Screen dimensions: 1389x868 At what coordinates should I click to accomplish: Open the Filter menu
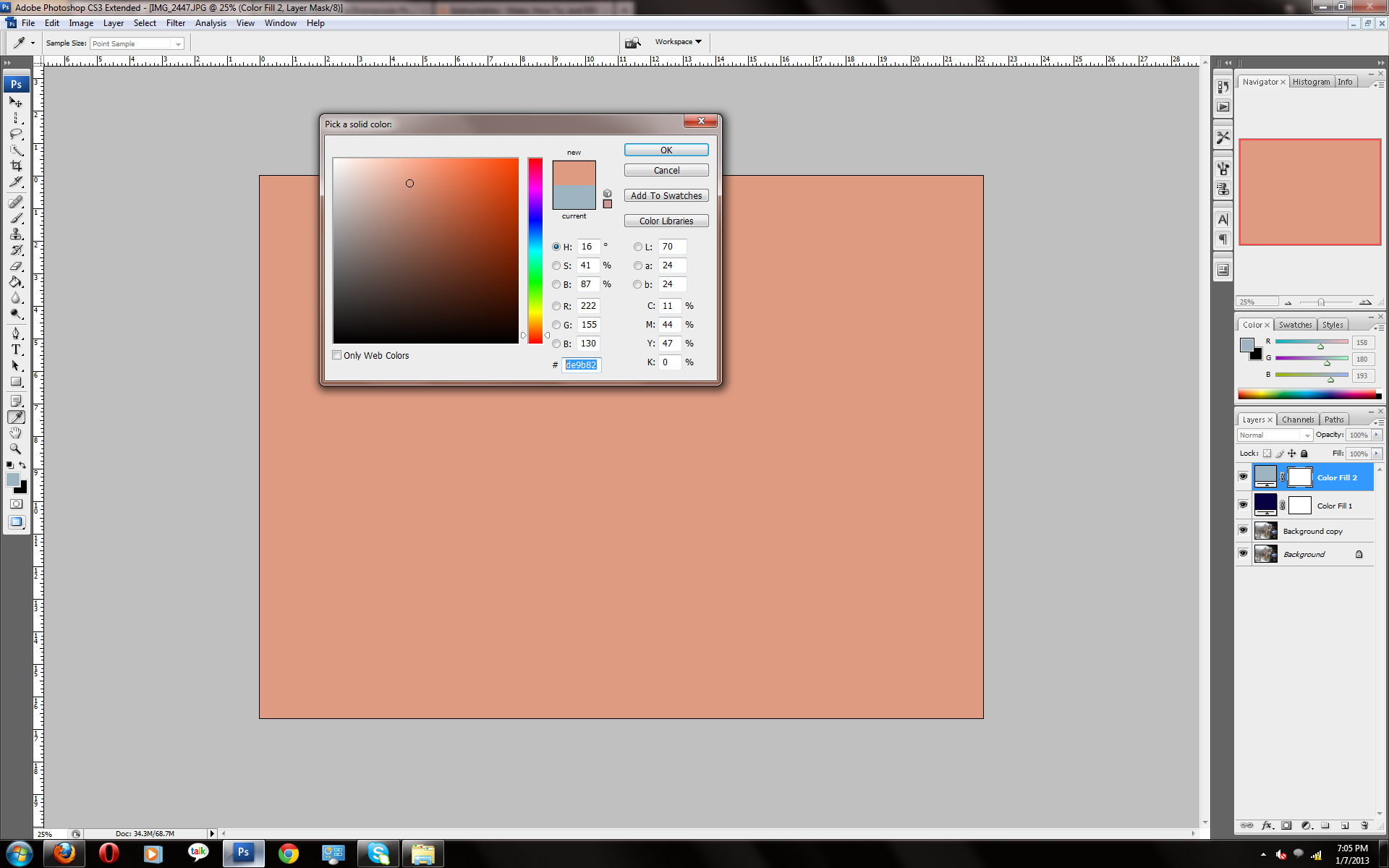(175, 23)
